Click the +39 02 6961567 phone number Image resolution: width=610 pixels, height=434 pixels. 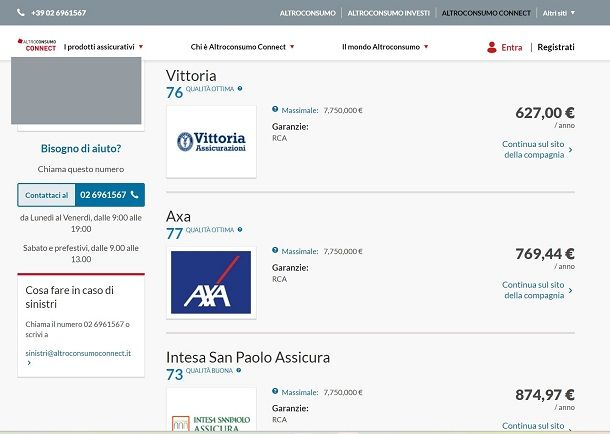point(58,13)
